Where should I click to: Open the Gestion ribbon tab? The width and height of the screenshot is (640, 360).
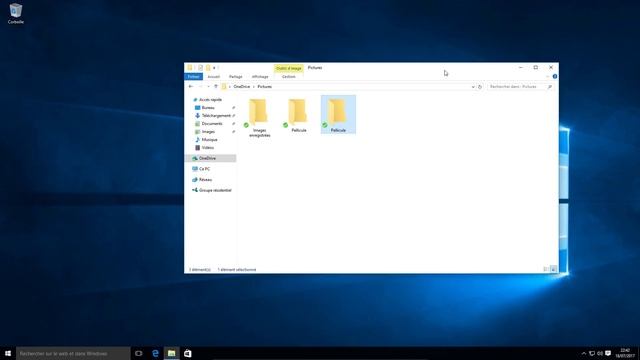coord(289,77)
